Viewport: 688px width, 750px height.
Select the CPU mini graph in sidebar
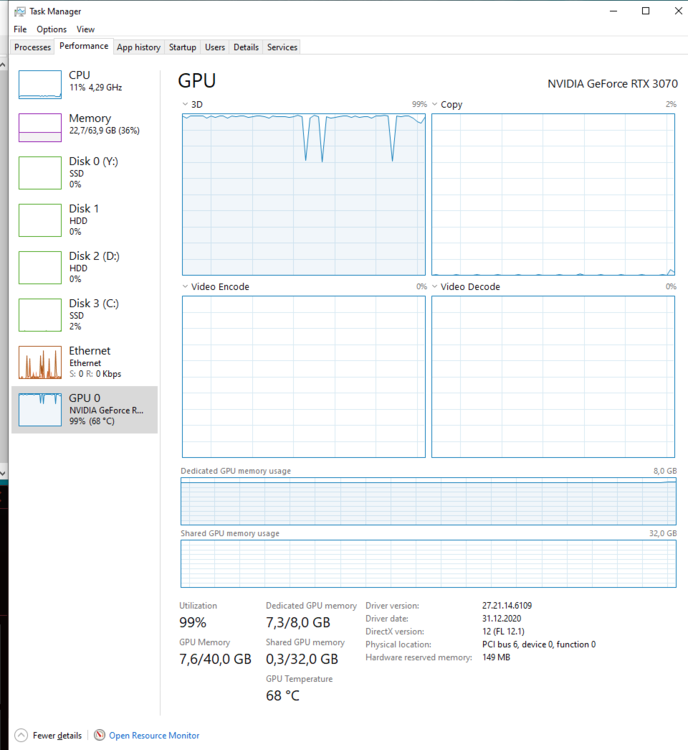coord(40,84)
